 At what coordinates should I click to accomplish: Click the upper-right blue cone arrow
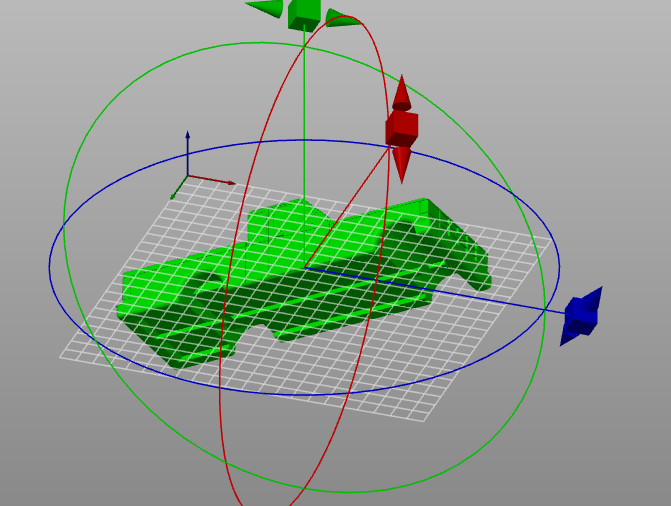(594, 298)
